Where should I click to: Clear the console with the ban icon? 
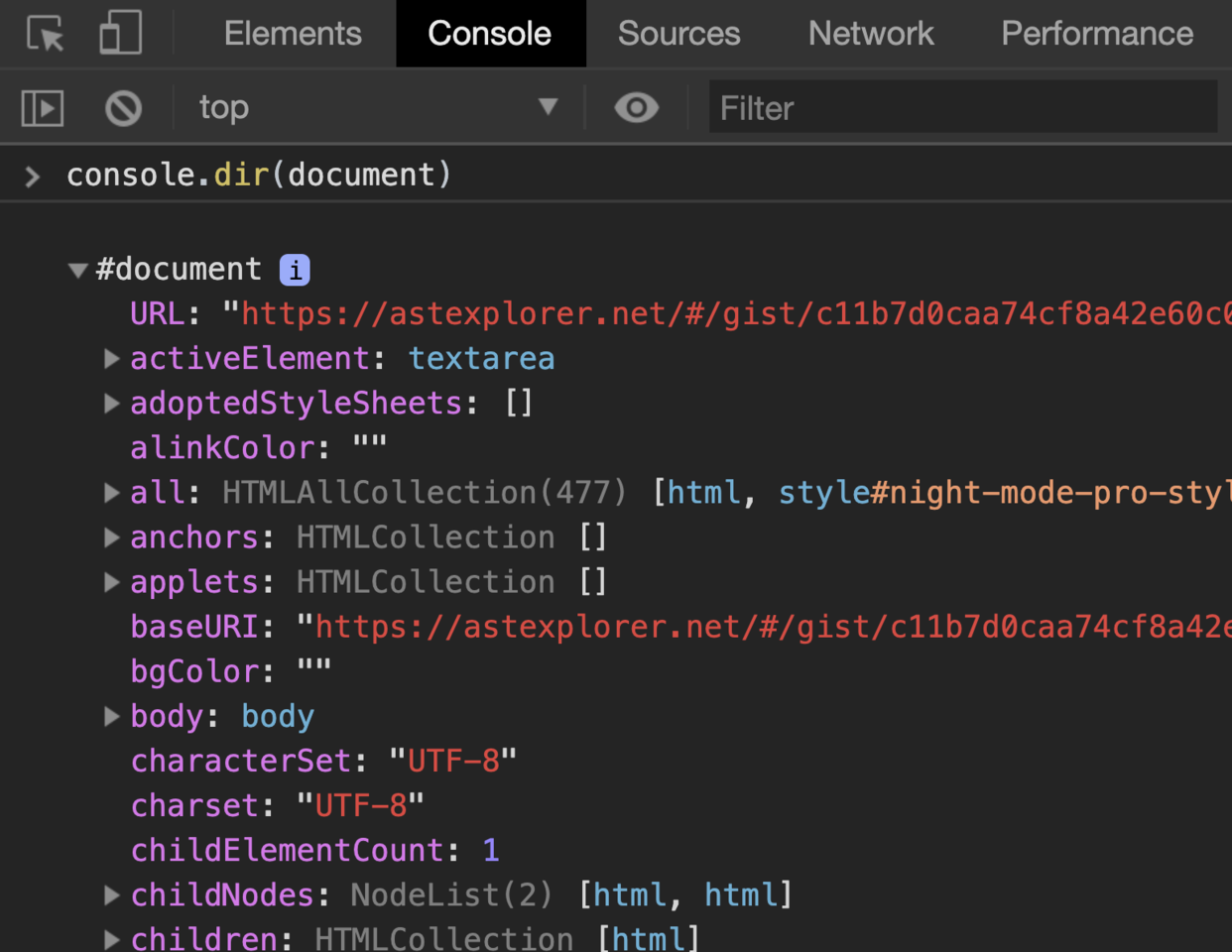tap(123, 107)
